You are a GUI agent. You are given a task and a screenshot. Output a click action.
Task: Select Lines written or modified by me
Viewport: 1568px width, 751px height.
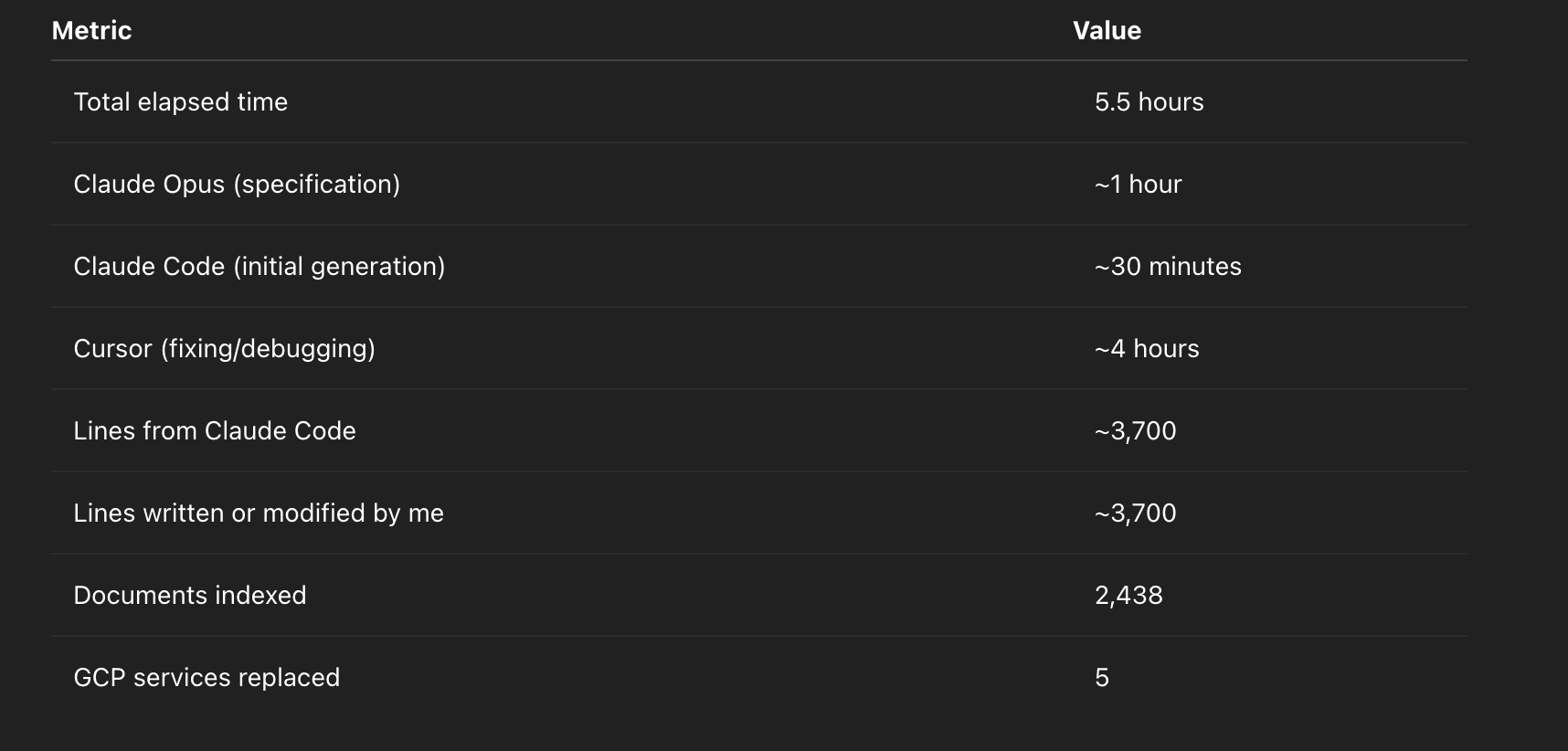[x=259, y=513]
